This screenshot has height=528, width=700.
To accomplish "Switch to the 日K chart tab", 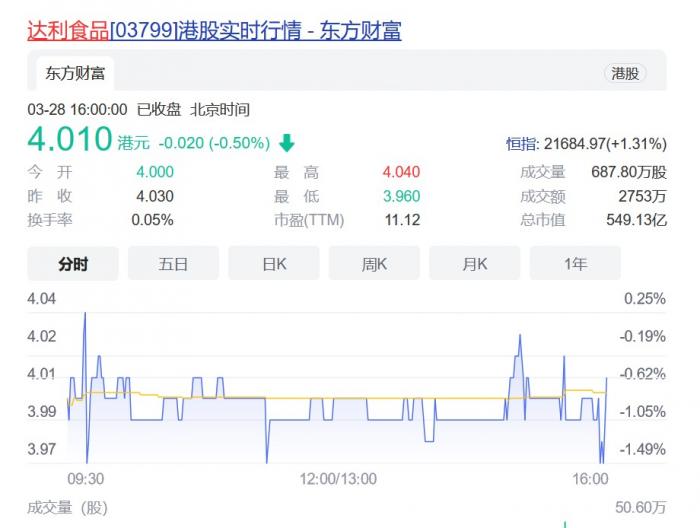I will (x=274, y=264).
